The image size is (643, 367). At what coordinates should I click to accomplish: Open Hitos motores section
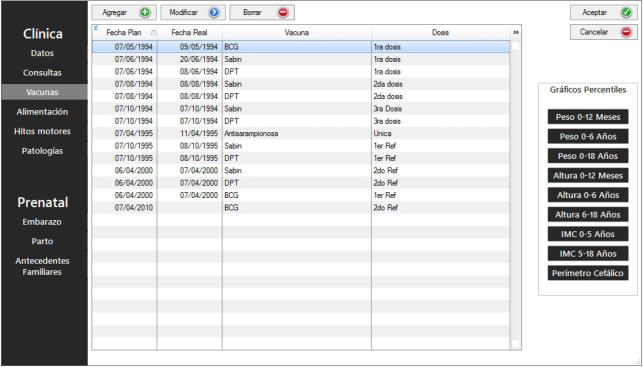coord(42,132)
